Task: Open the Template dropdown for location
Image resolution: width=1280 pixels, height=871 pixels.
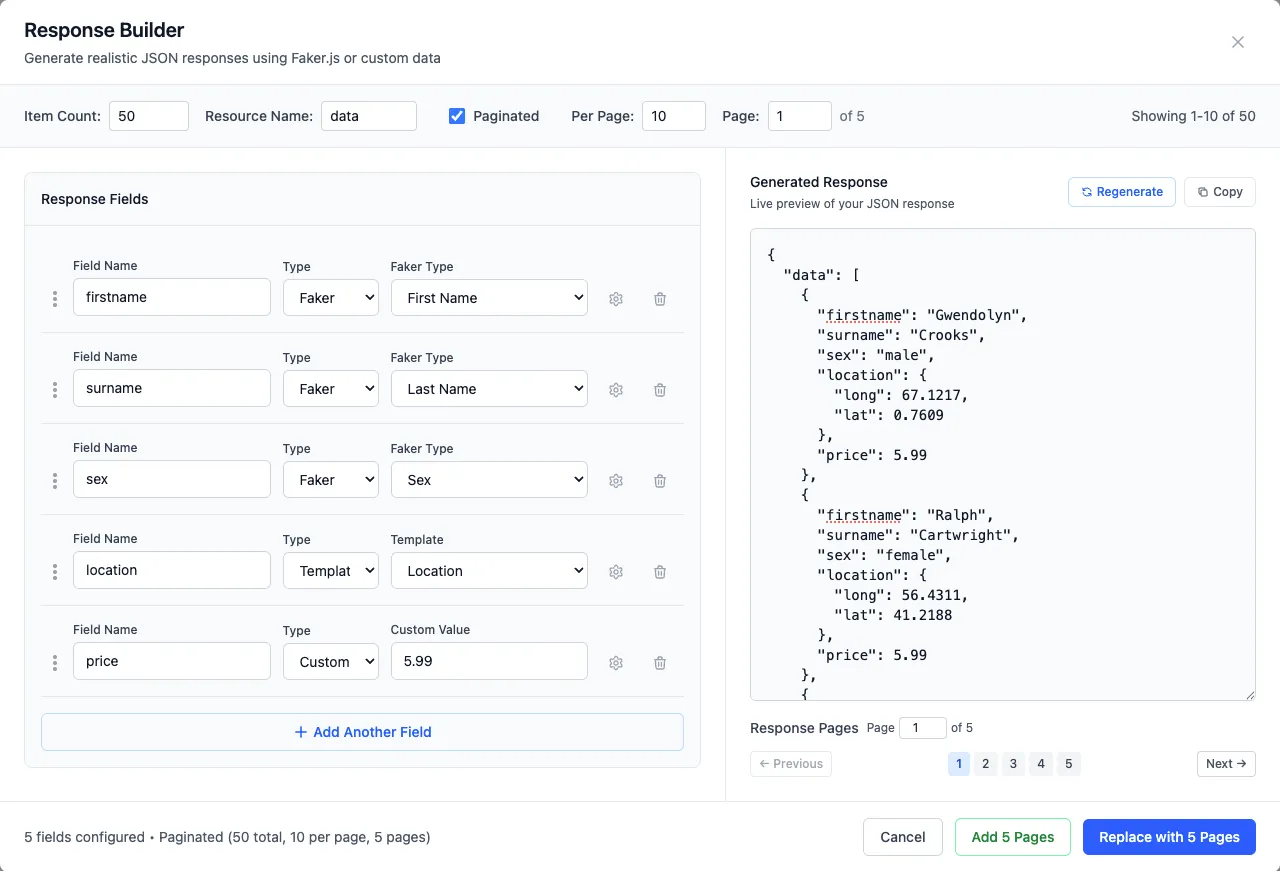Action: click(489, 570)
